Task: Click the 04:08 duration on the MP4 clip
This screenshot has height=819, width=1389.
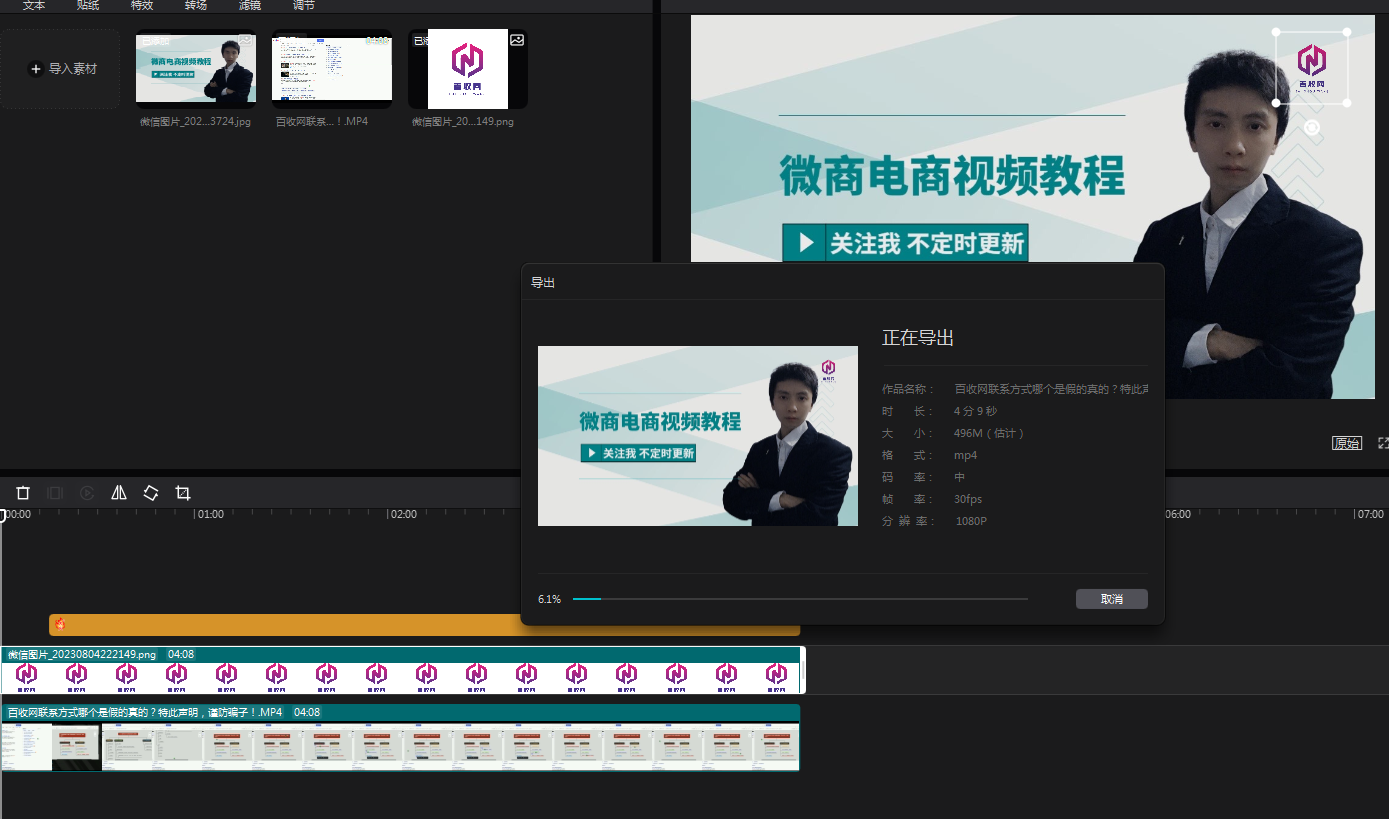Action: point(307,712)
